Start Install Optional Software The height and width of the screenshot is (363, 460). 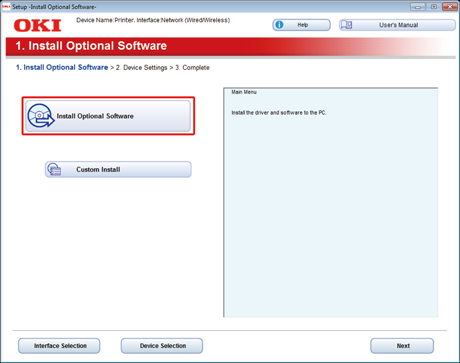[108, 116]
